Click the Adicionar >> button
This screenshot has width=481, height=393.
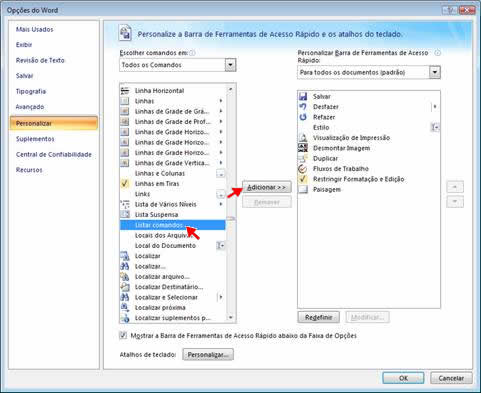(267, 187)
